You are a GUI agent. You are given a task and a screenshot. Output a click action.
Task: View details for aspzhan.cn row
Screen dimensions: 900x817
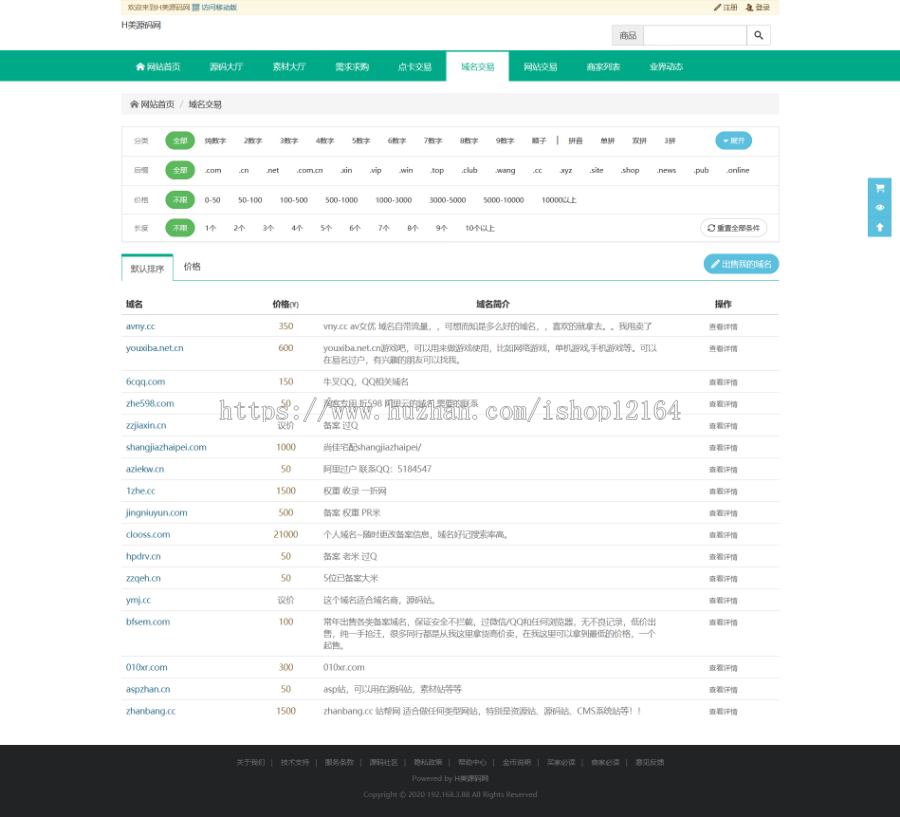723,690
